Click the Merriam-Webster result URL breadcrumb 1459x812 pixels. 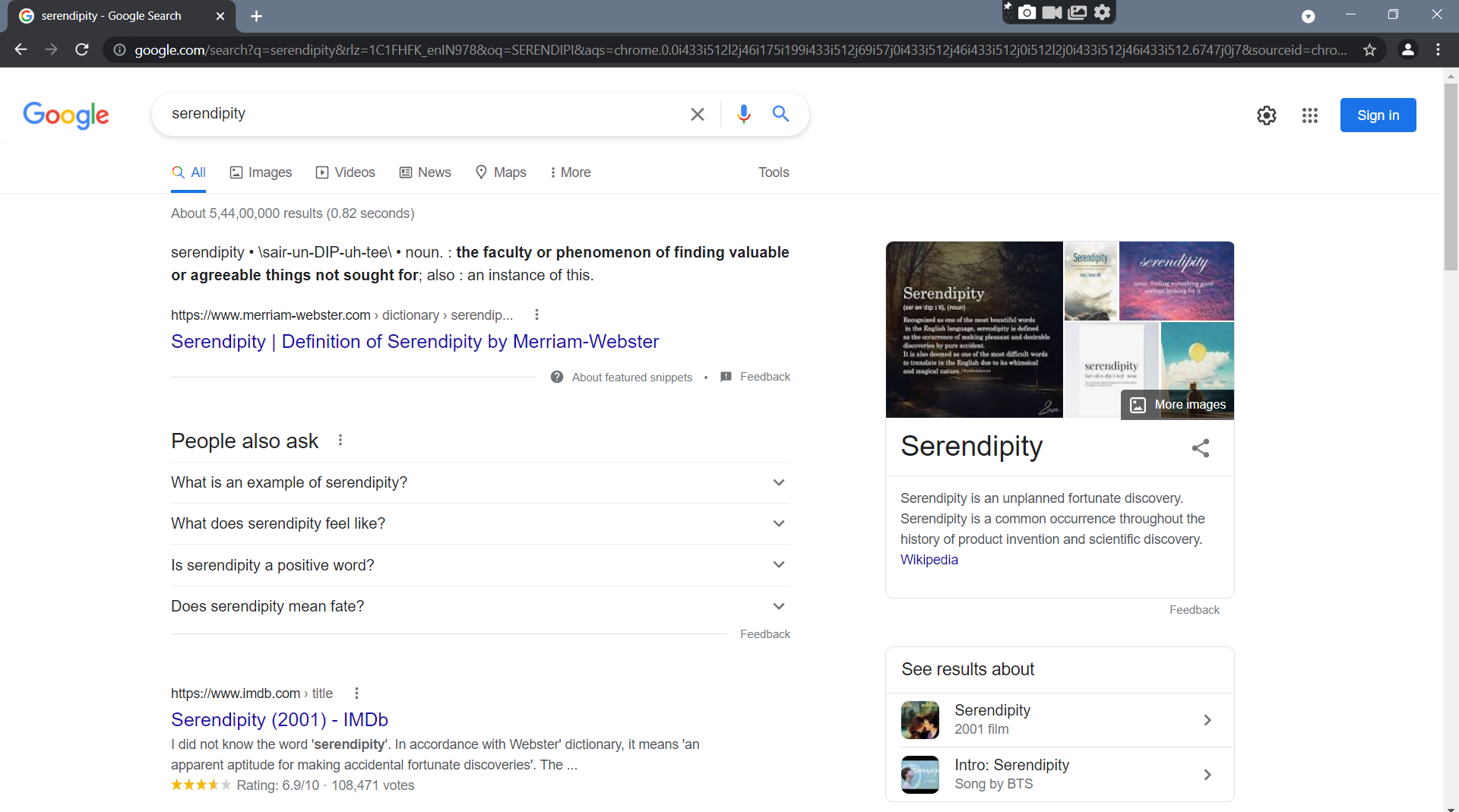[342, 315]
